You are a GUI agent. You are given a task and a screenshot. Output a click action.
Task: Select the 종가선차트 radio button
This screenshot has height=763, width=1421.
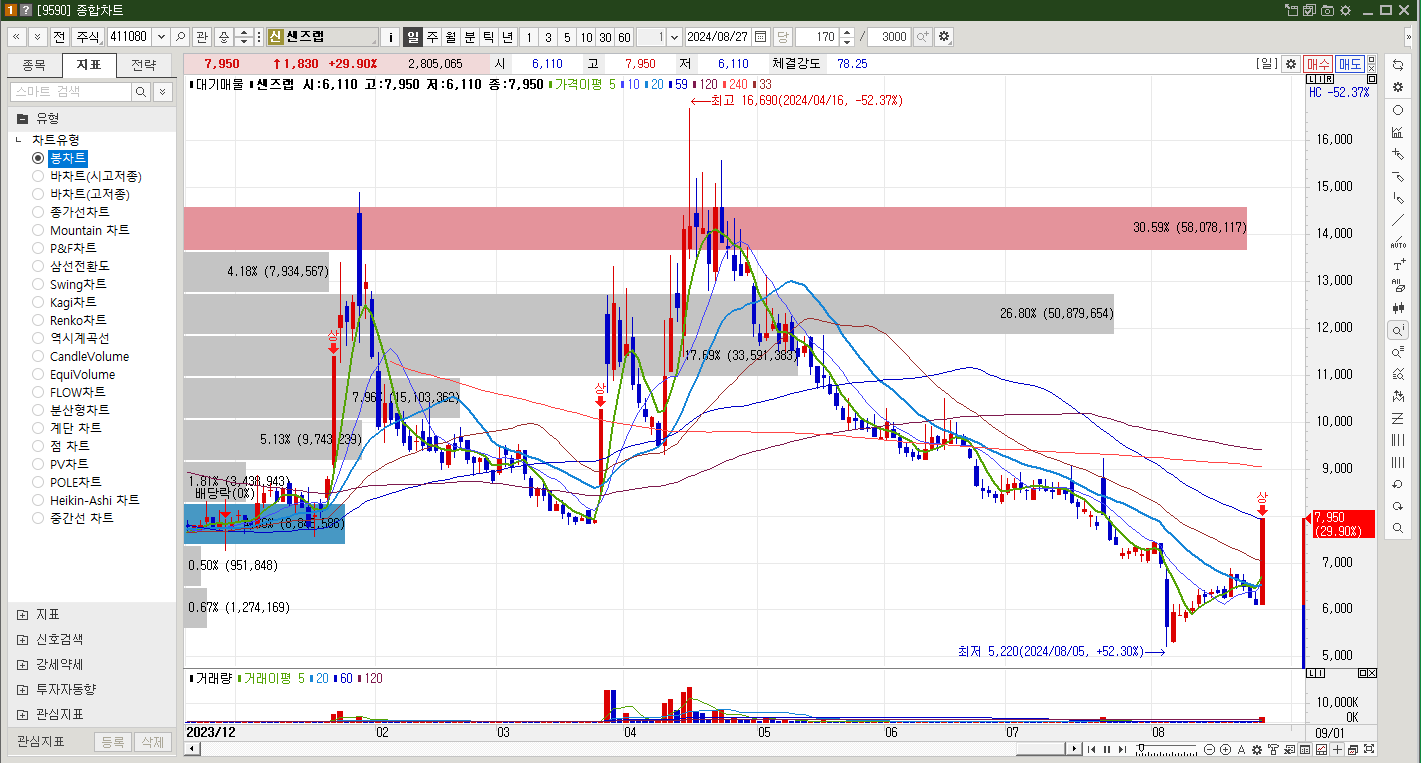click(39, 212)
